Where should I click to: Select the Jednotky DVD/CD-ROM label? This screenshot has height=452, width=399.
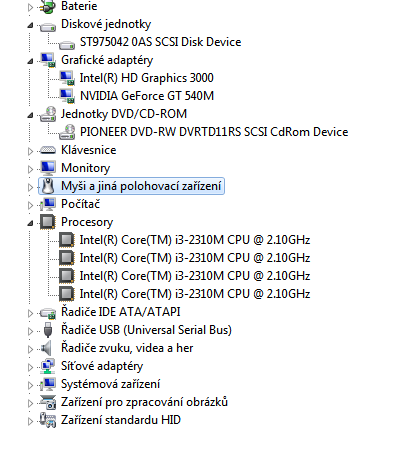[x=124, y=114]
